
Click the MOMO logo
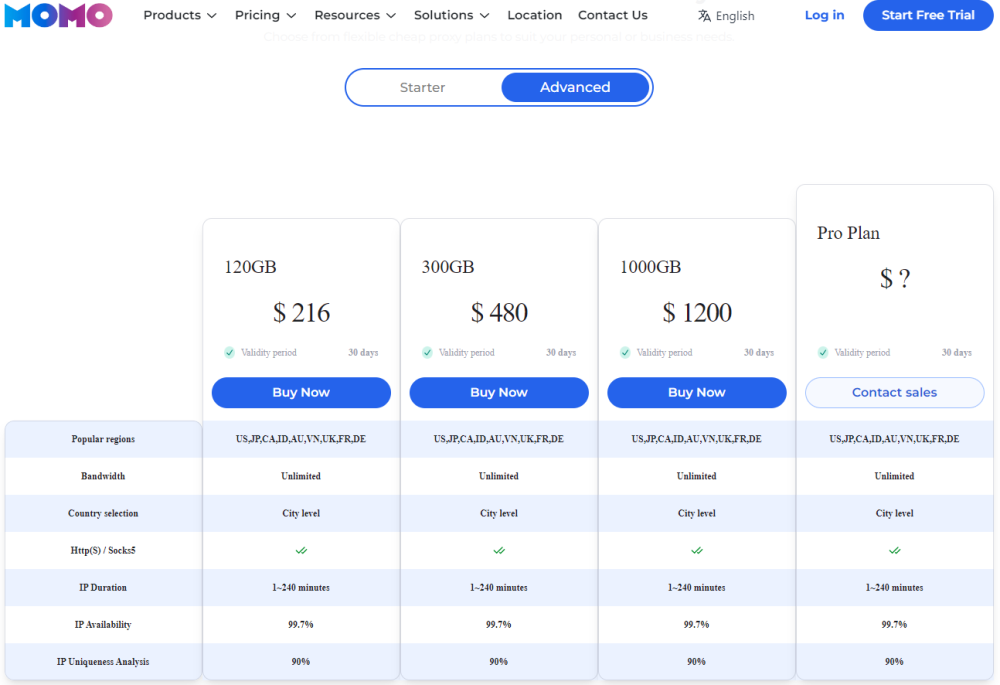[58, 15]
